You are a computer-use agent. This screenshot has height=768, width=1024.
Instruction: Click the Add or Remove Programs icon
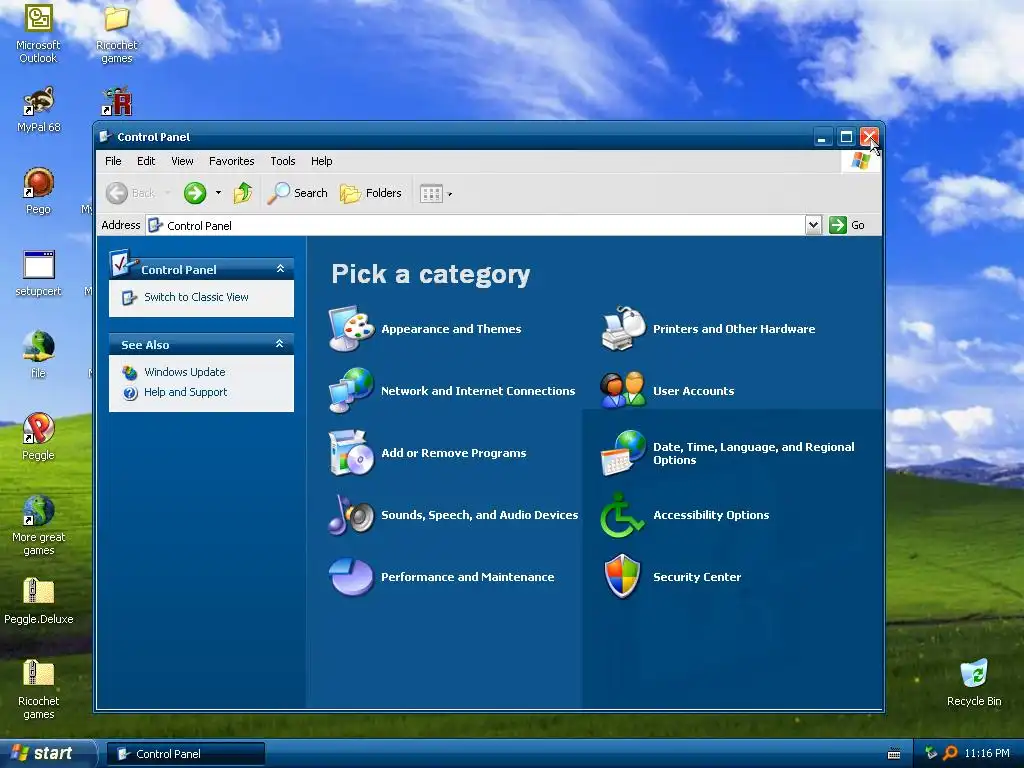click(x=351, y=453)
